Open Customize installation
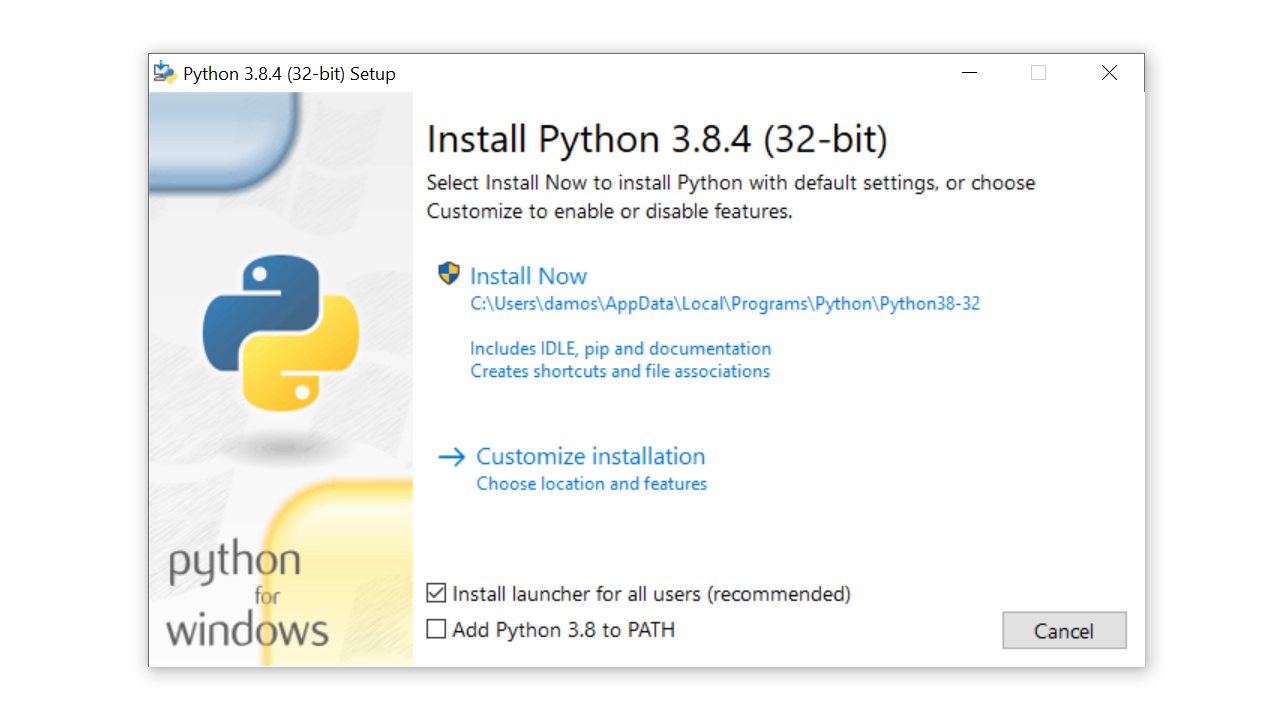Screen dimensions: 1280x722 tap(590, 456)
